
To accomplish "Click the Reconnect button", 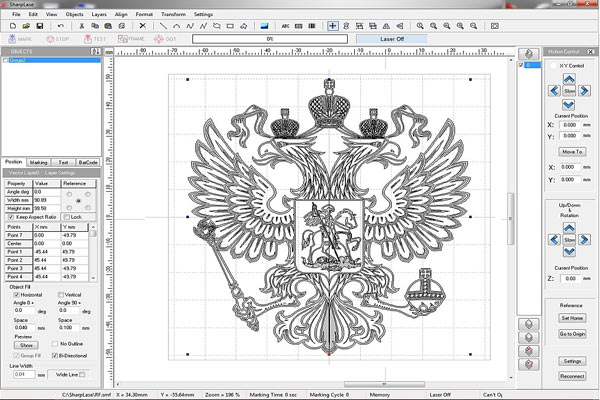I will tap(571, 376).
